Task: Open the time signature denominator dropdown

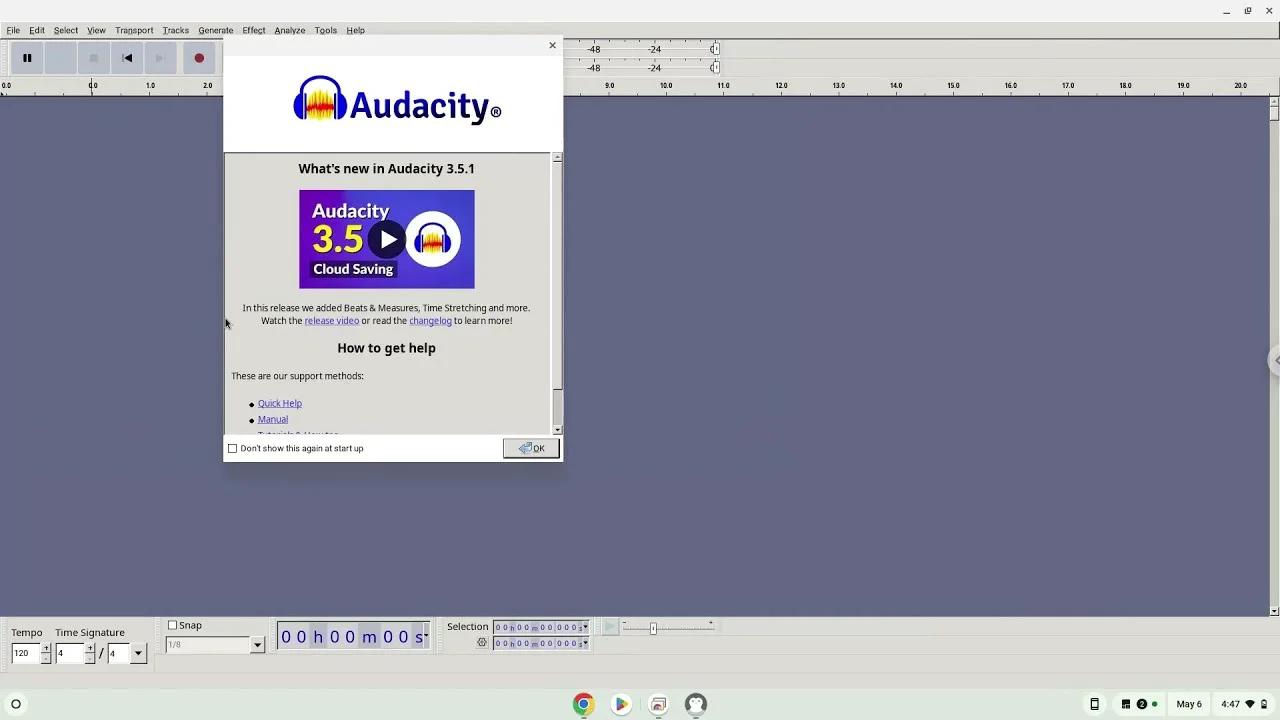Action: pos(137,653)
